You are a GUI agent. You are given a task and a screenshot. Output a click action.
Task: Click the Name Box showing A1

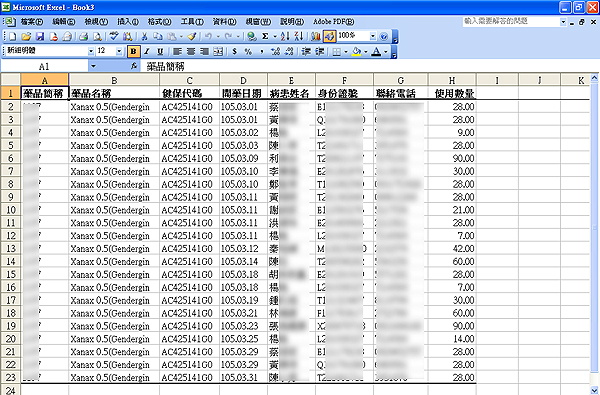(44, 67)
